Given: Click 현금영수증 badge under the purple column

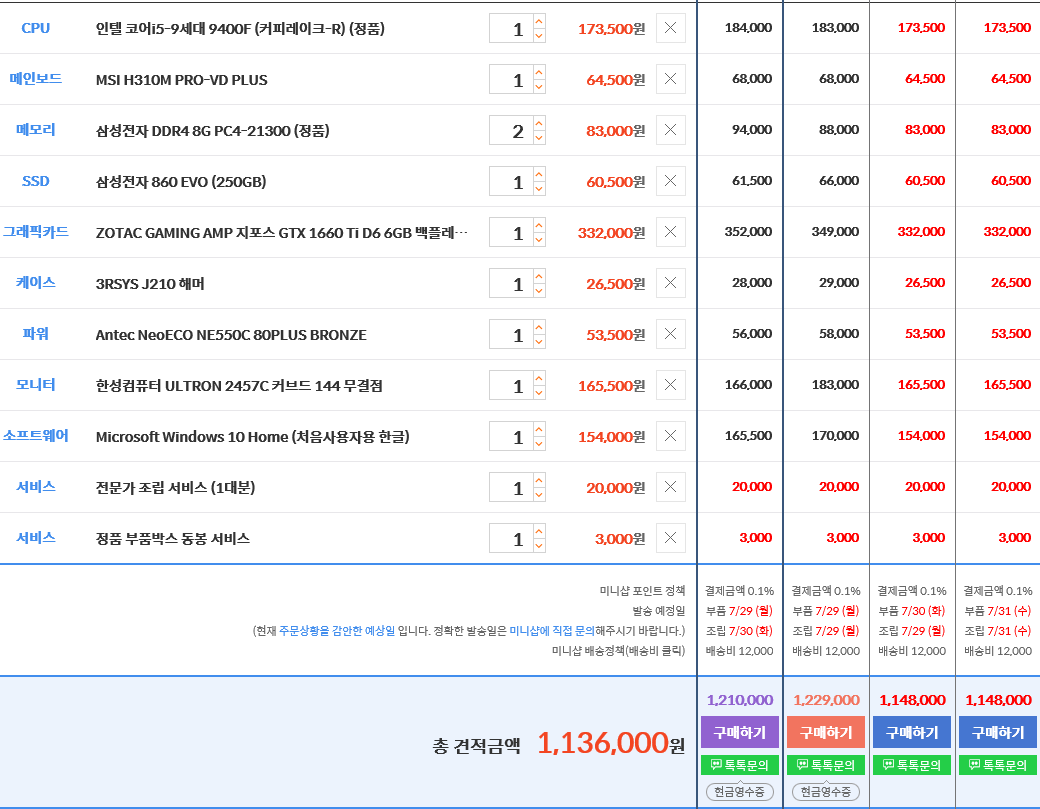Looking at the screenshot, I should [740, 792].
